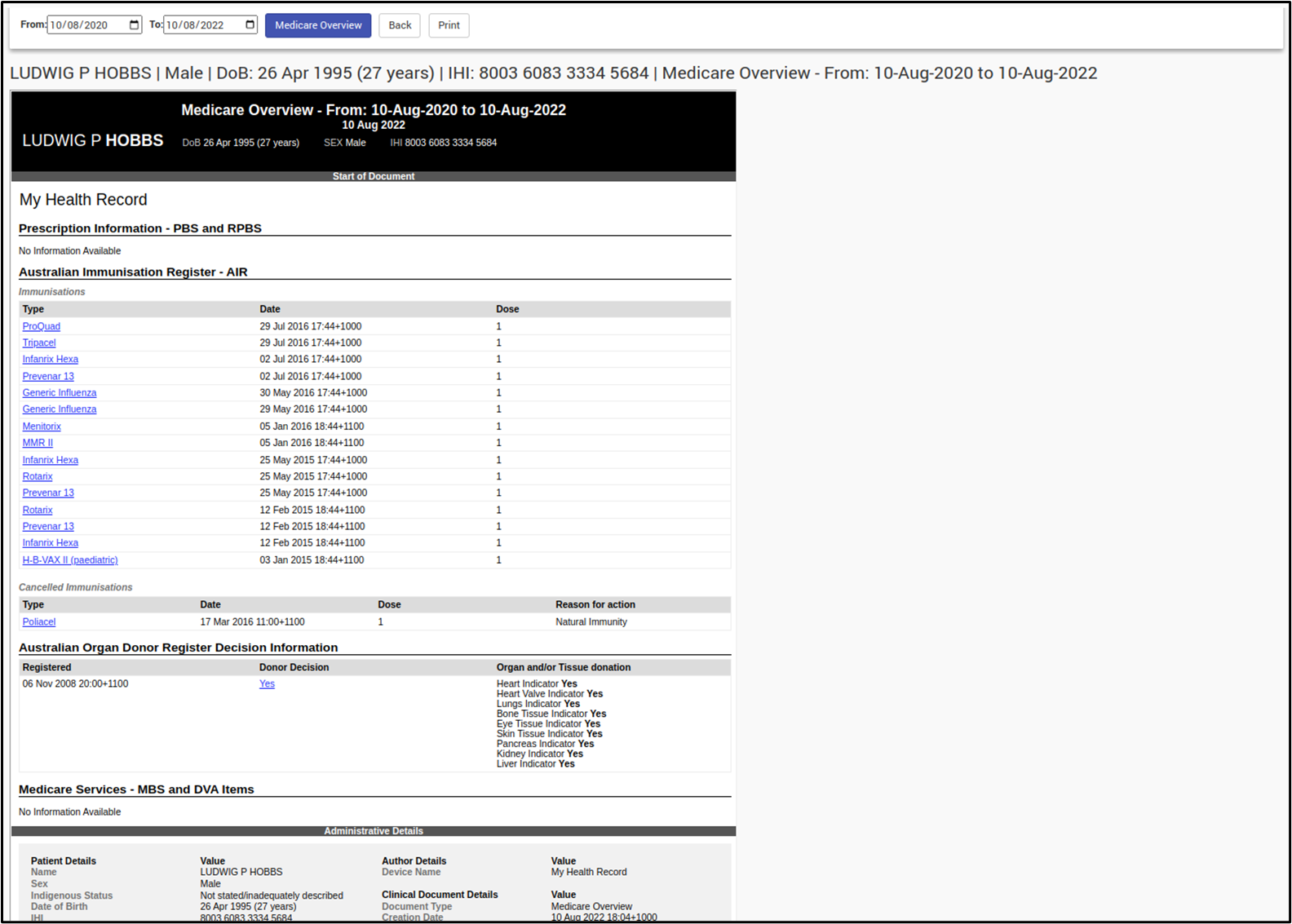
Task: Select the '17 Mar 2016 11:00+1100' cancelled date
Action: click(253, 621)
